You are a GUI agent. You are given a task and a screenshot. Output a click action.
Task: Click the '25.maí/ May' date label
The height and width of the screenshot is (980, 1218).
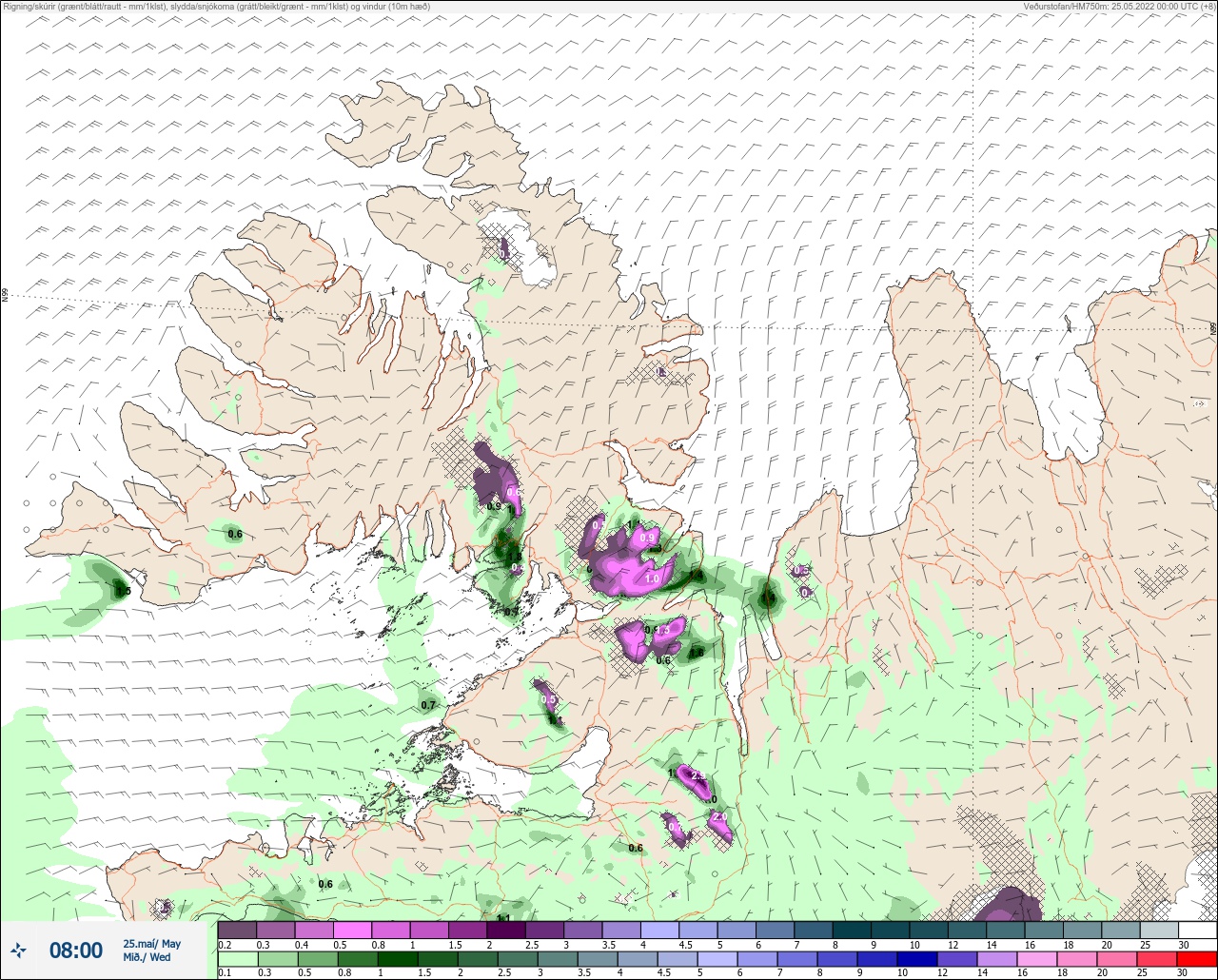tap(151, 944)
